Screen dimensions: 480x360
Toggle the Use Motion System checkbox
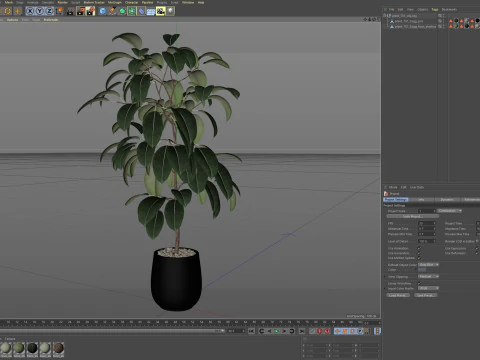[x=419, y=258]
